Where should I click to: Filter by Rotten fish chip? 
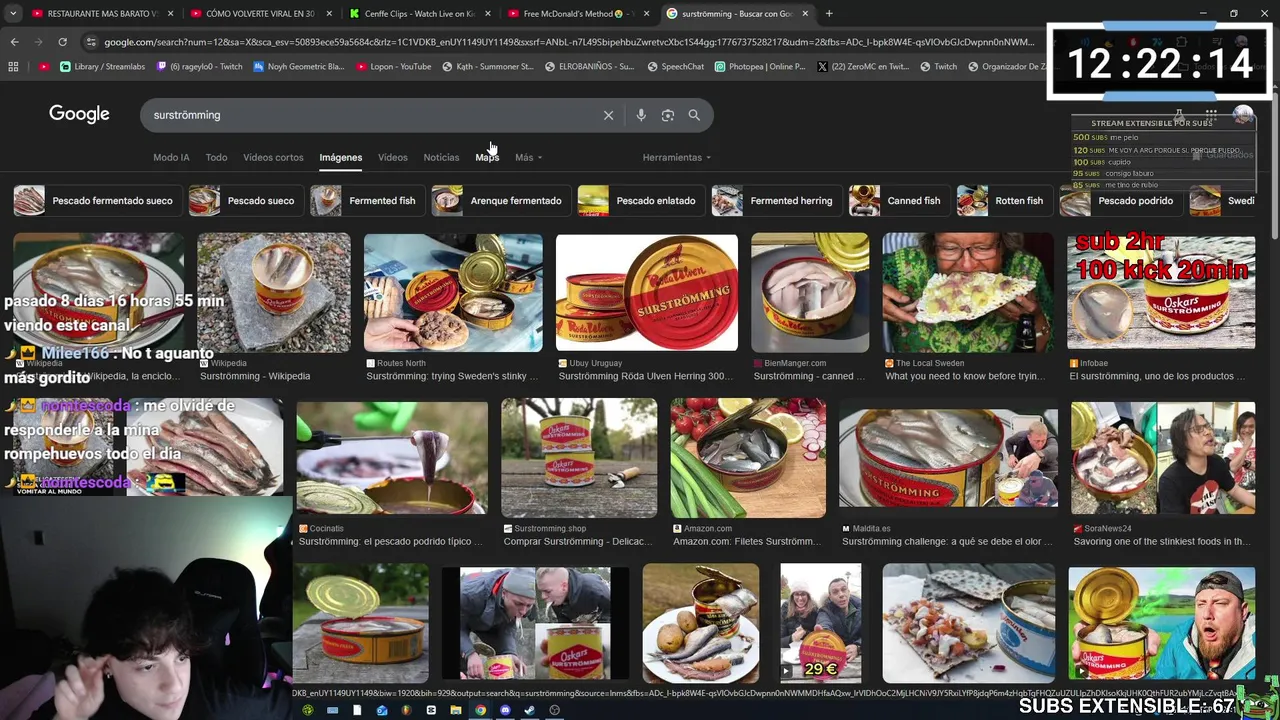[1003, 201]
